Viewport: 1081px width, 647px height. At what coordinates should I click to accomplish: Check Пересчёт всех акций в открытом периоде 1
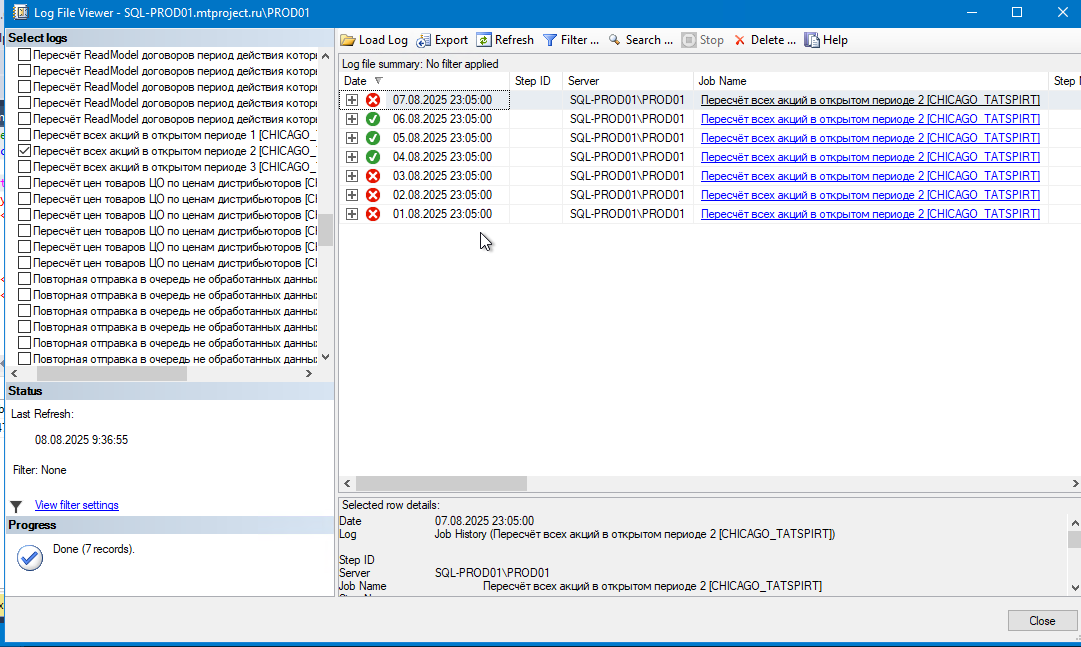[x=24, y=135]
